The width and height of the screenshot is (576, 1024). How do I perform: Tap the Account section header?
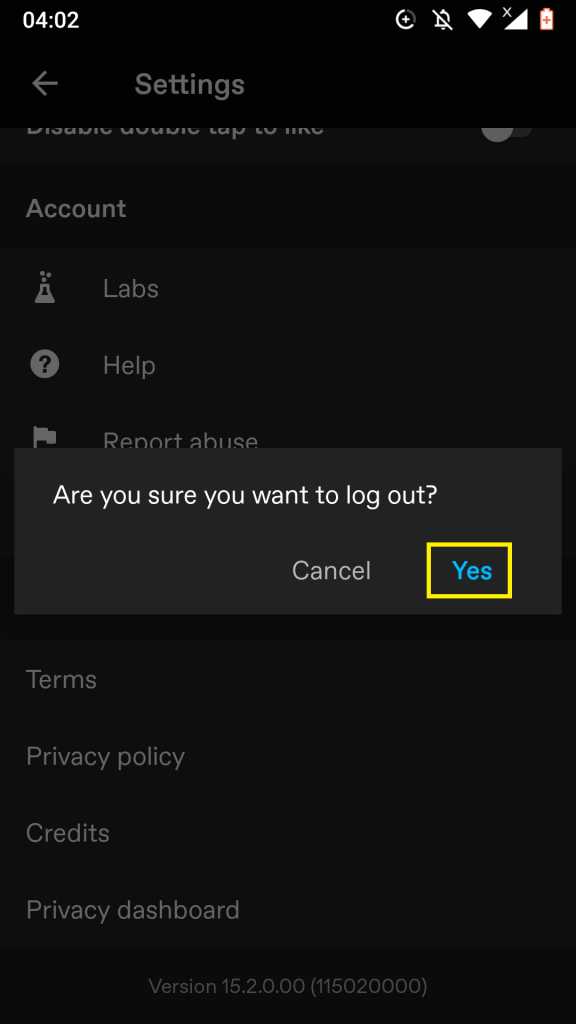pyautogui.click(x=75, y=208)
